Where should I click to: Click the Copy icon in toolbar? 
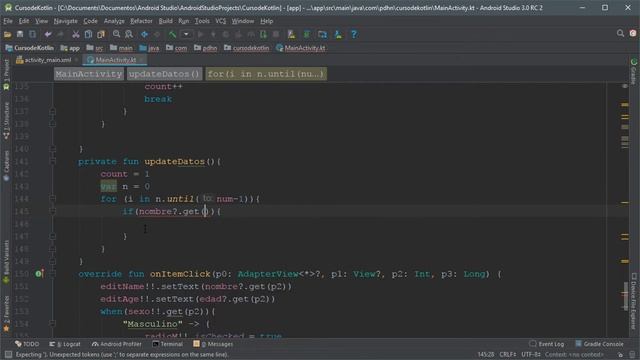click(88, 34)
